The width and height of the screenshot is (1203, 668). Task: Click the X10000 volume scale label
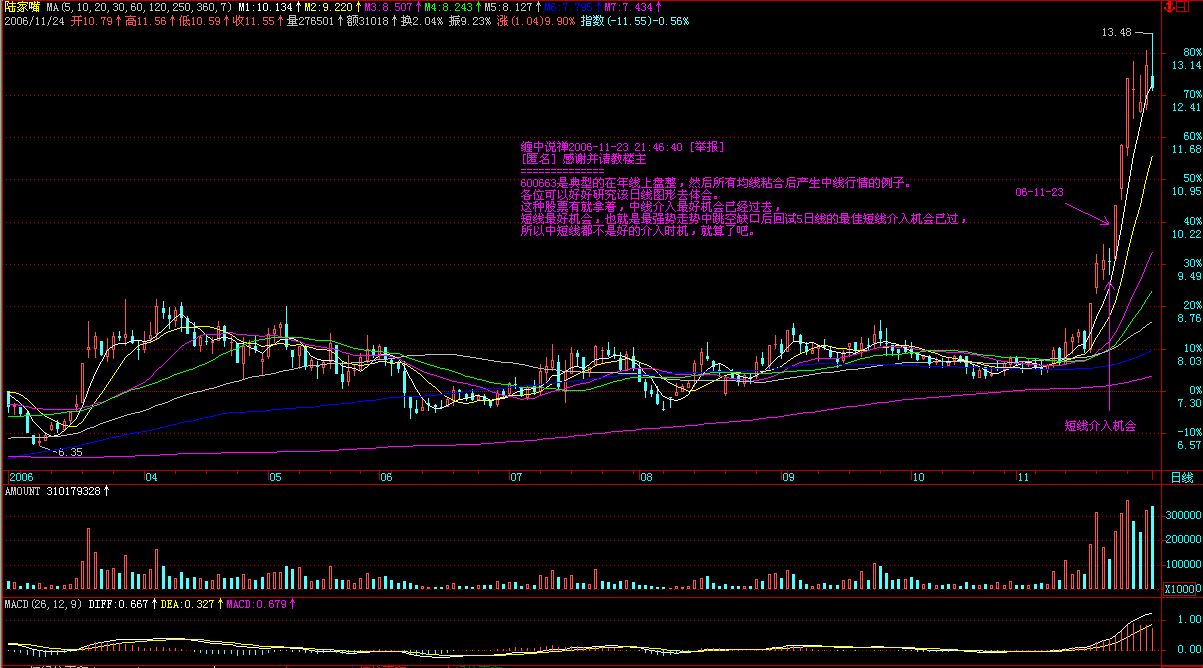coord(1182,588)
